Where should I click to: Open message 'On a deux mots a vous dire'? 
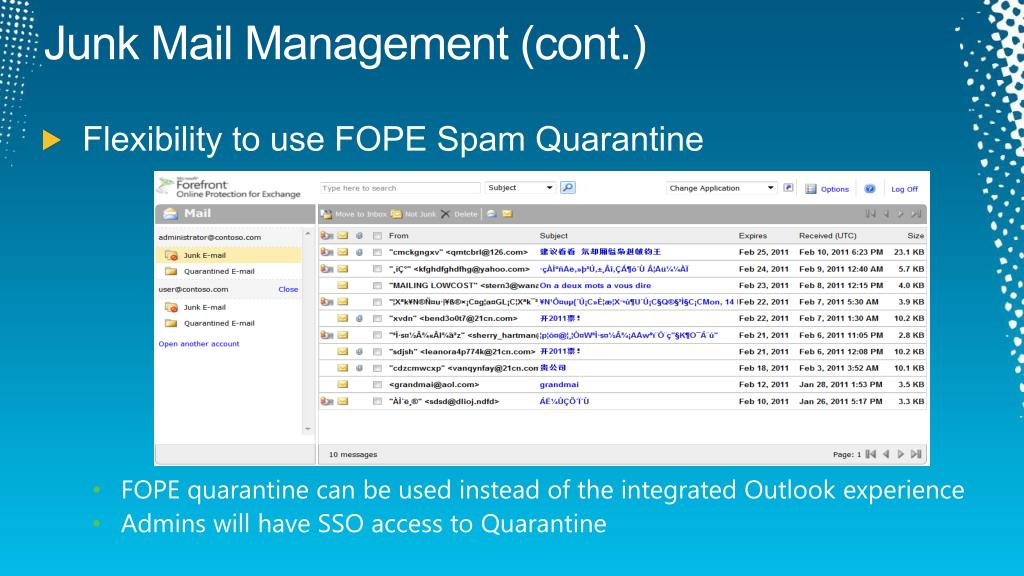(595, 285)
